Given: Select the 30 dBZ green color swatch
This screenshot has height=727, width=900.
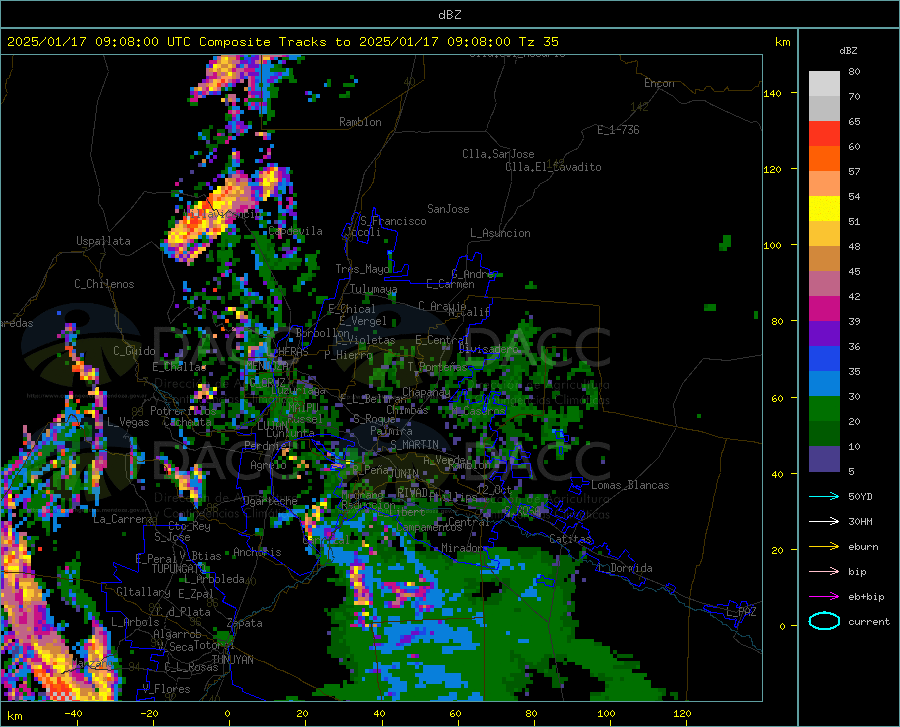Looking at the screenshot, I should tap(824, 409).
